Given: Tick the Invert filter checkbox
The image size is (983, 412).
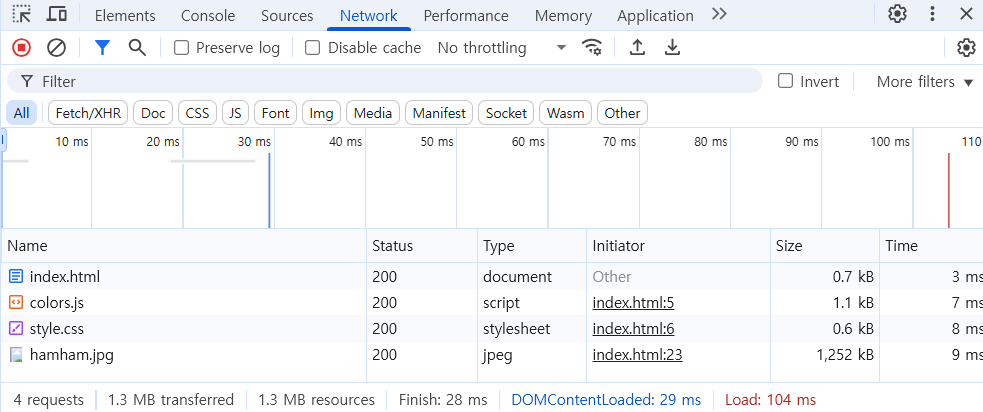Looking at the screenshot, I should point(786,81).
